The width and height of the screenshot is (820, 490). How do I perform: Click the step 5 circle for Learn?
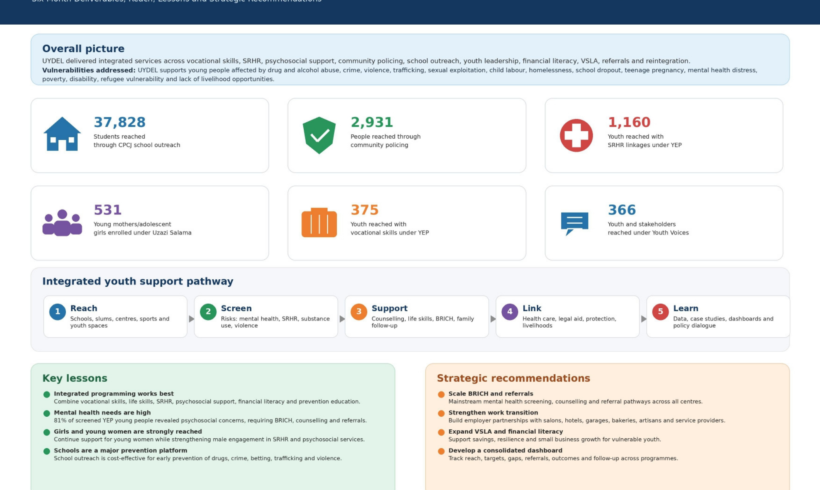tap(660, 312)
